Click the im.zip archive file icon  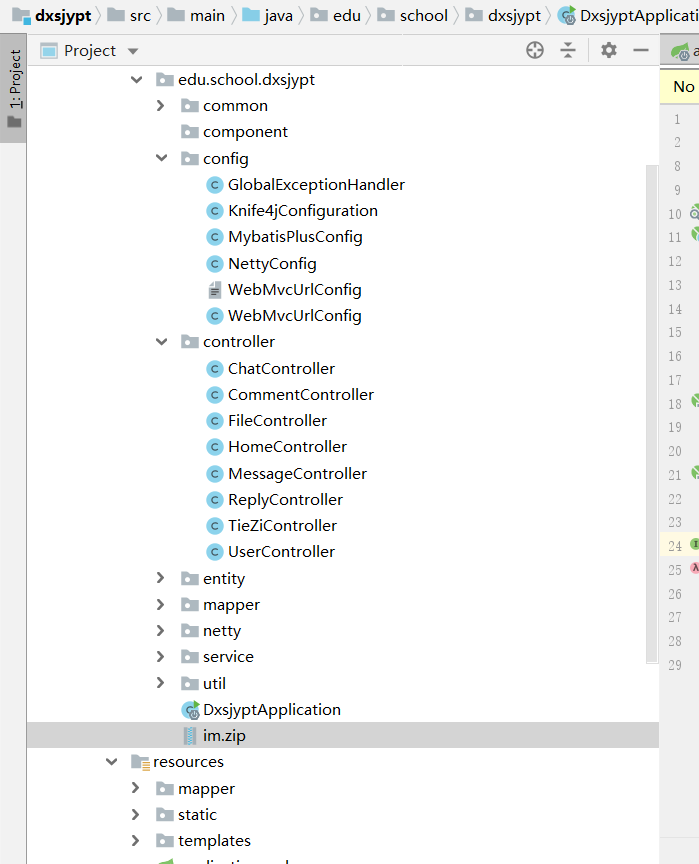pos(190,736)
